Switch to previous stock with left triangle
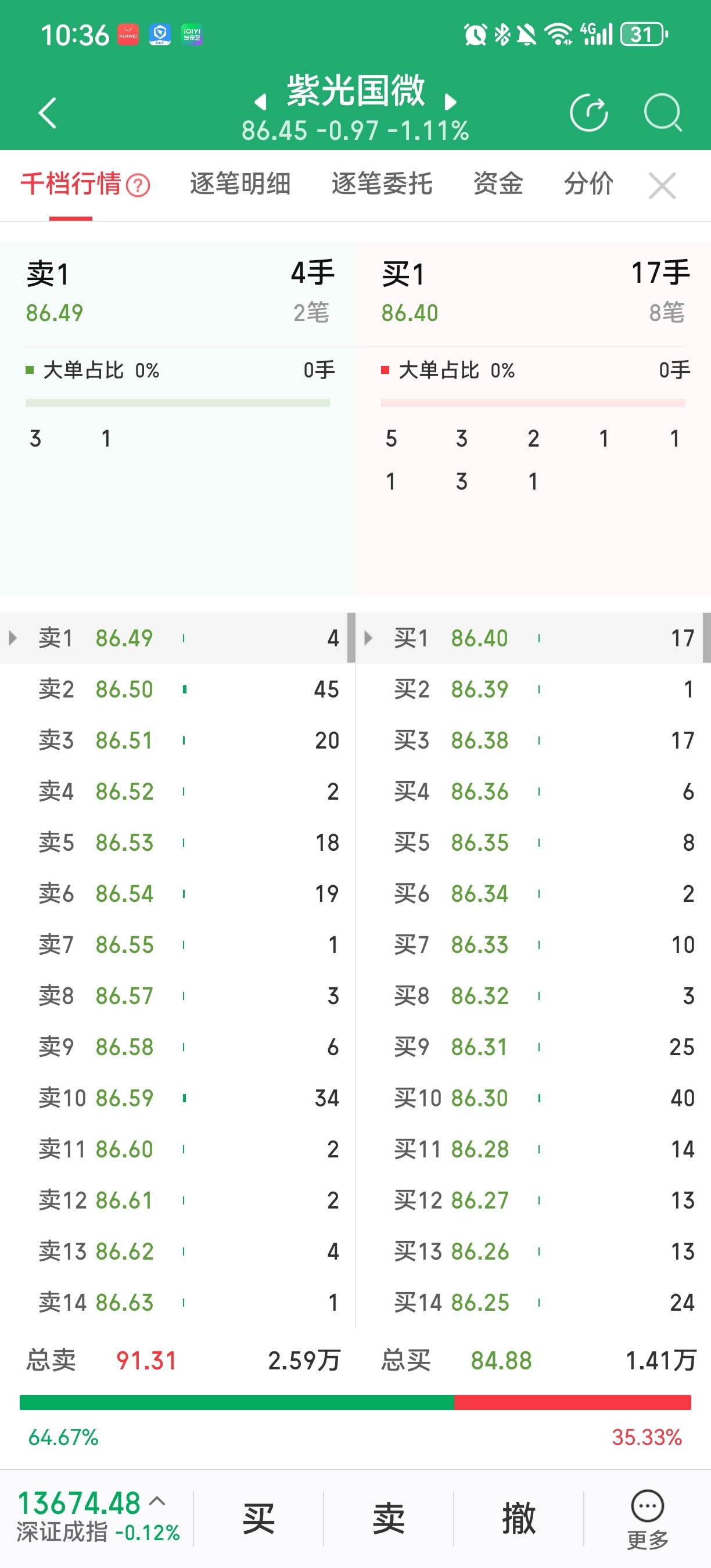The image size is (711, 1568). pos(261,102)
